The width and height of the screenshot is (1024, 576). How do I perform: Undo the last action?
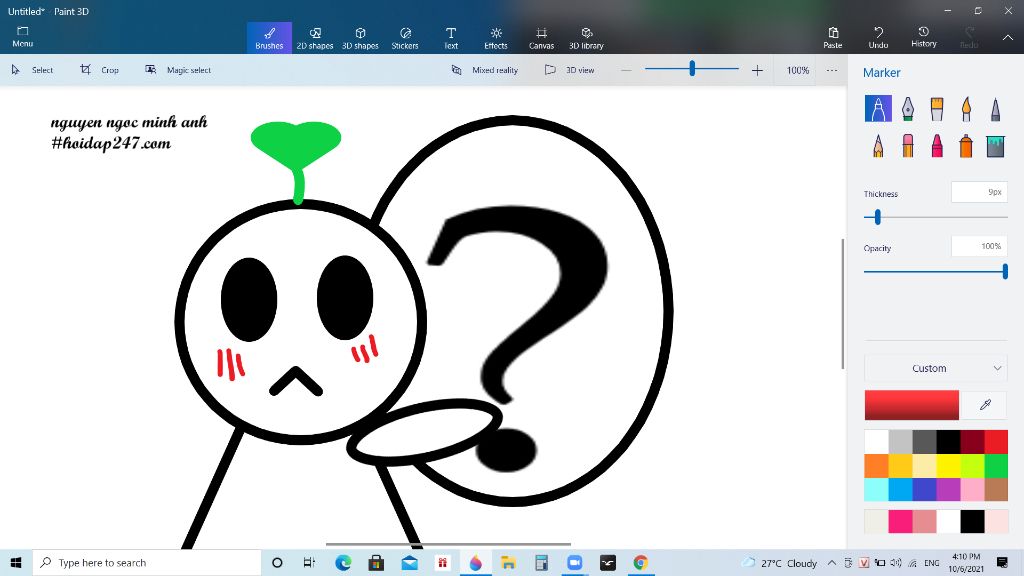tap(878, 38)
